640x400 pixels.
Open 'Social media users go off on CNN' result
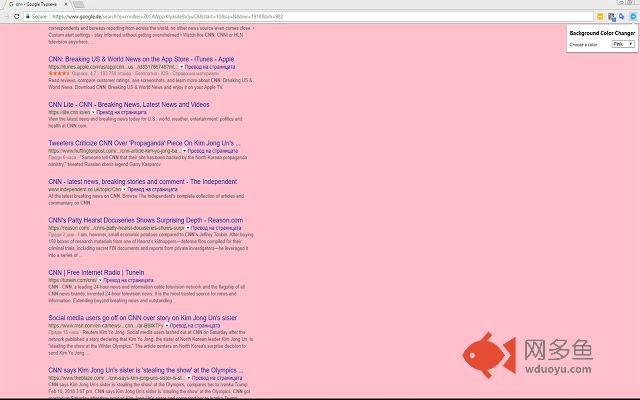click(x=142, y=318)
